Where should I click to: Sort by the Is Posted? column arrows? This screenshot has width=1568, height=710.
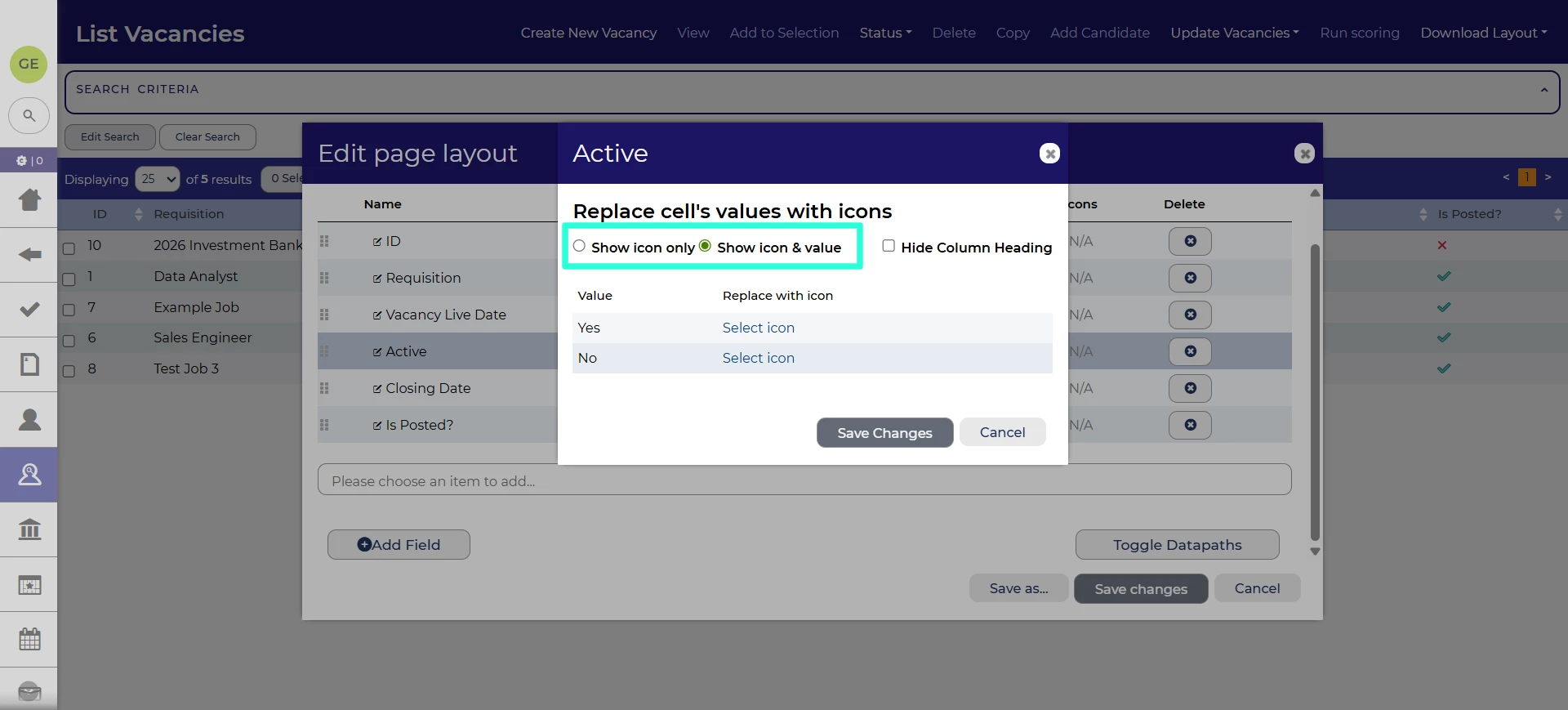(1557, 214)
